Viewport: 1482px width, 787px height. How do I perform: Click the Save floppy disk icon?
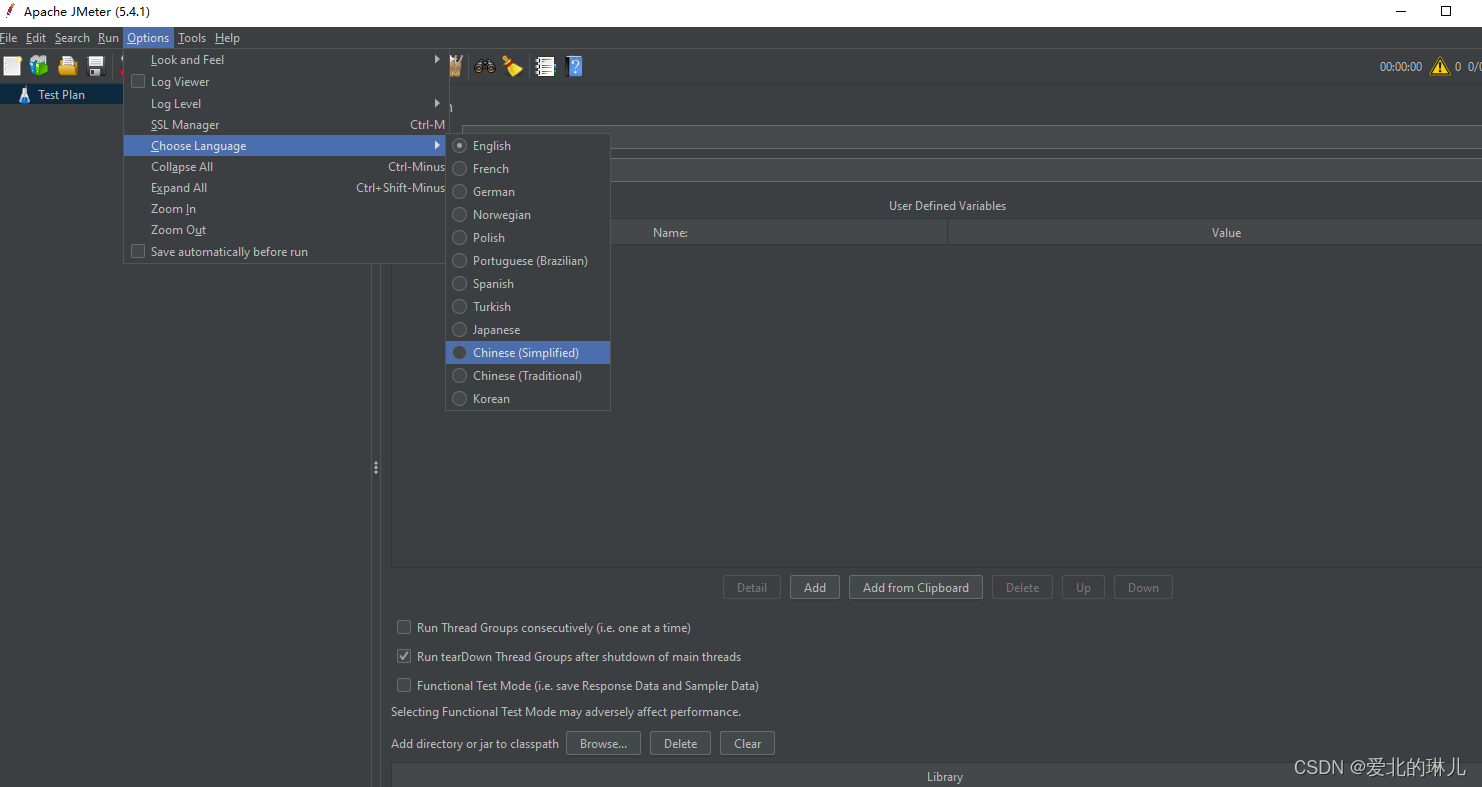coord(96,66)
